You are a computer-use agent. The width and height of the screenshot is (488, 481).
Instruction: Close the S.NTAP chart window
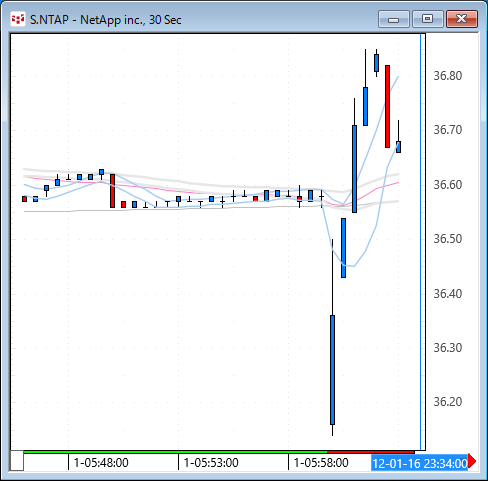coord(462,19)
